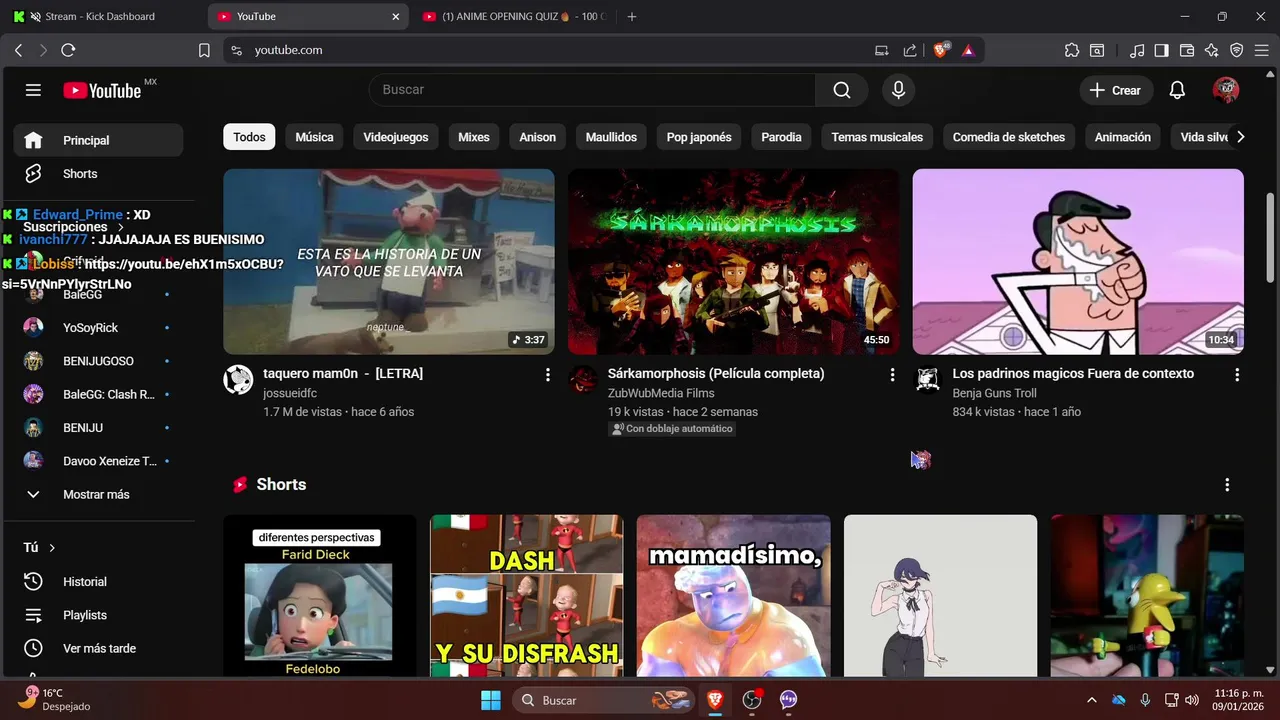The width and height of the screenshot is (1280, 720).
Task: Open Brave VPN shield icon
Action: tap(1237, 50)
